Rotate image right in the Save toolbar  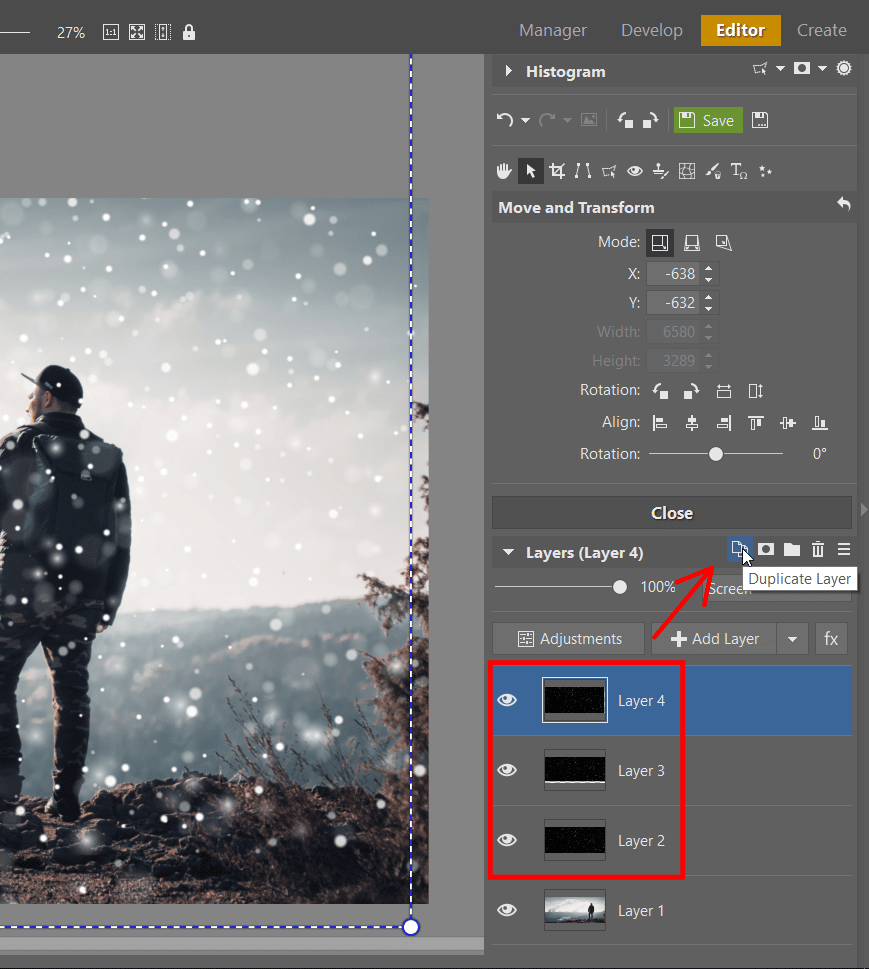pyautogui.click(x=650, y=120)
